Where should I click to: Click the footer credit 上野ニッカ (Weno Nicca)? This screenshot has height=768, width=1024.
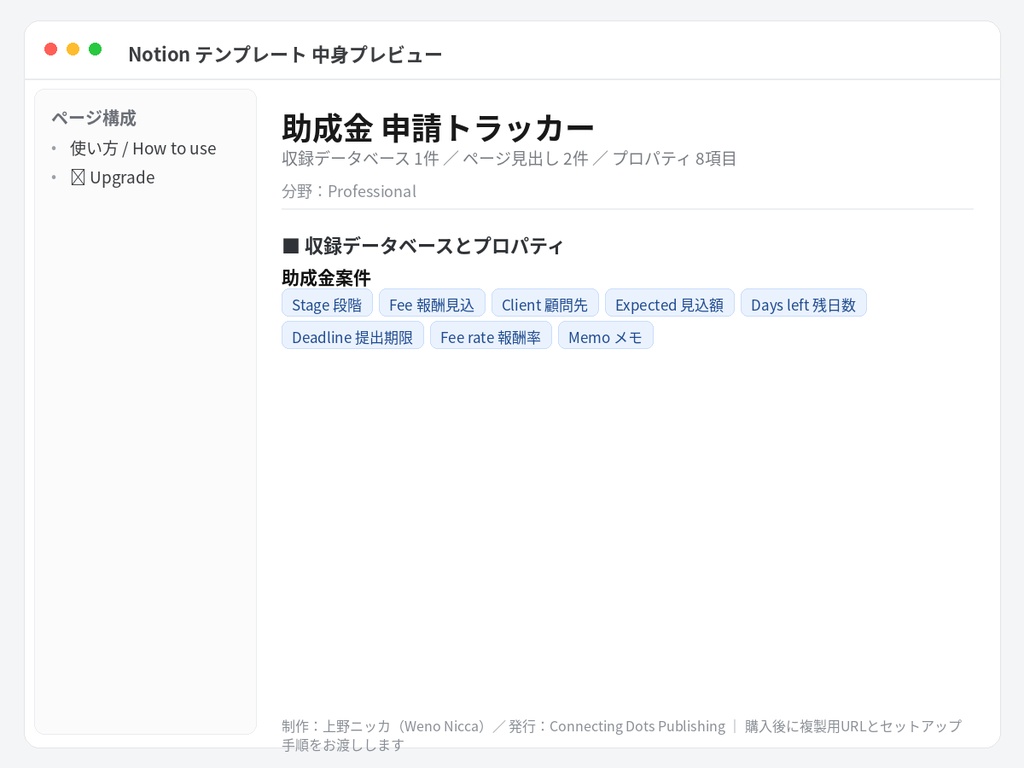(x=404, y=726)
